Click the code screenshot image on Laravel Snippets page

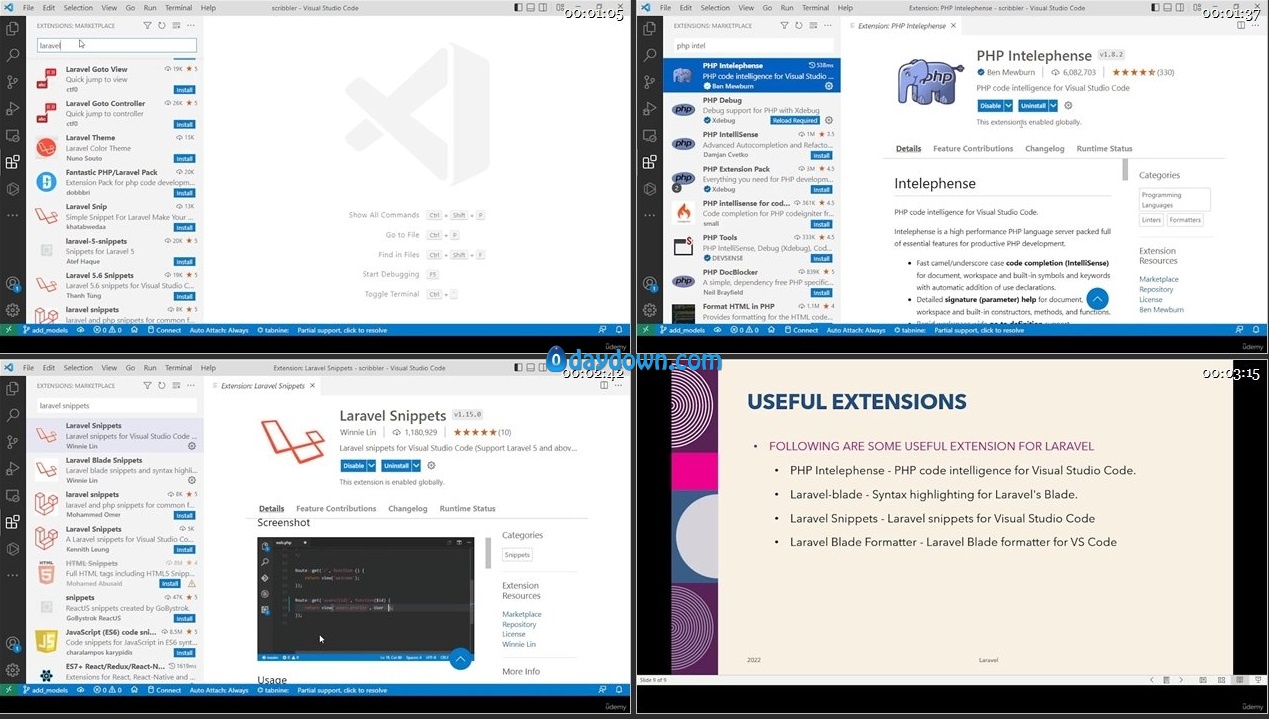(x=365, y=598)
